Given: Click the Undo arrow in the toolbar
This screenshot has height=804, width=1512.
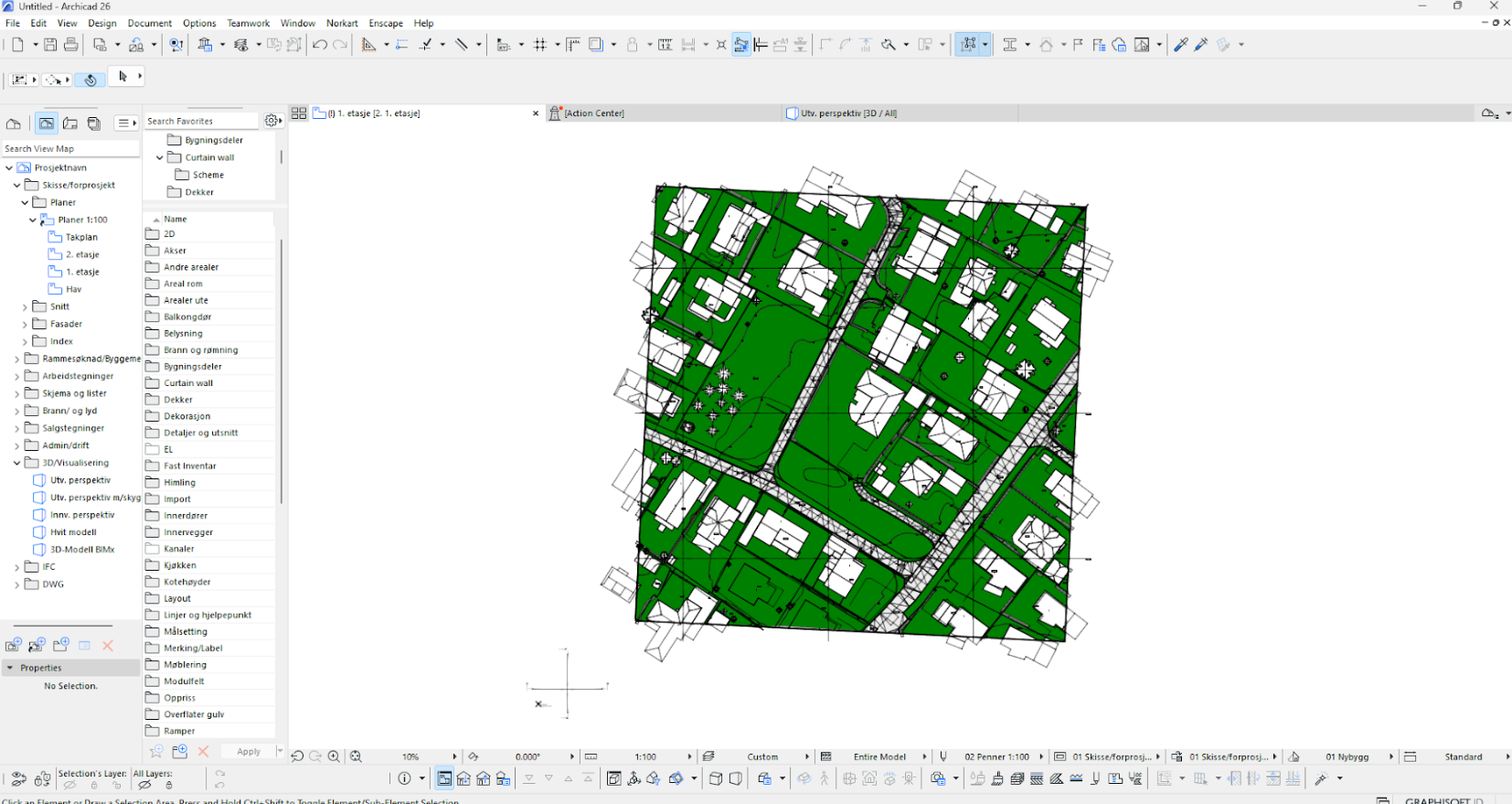Looking at the screenshot, I should (319, 44).
